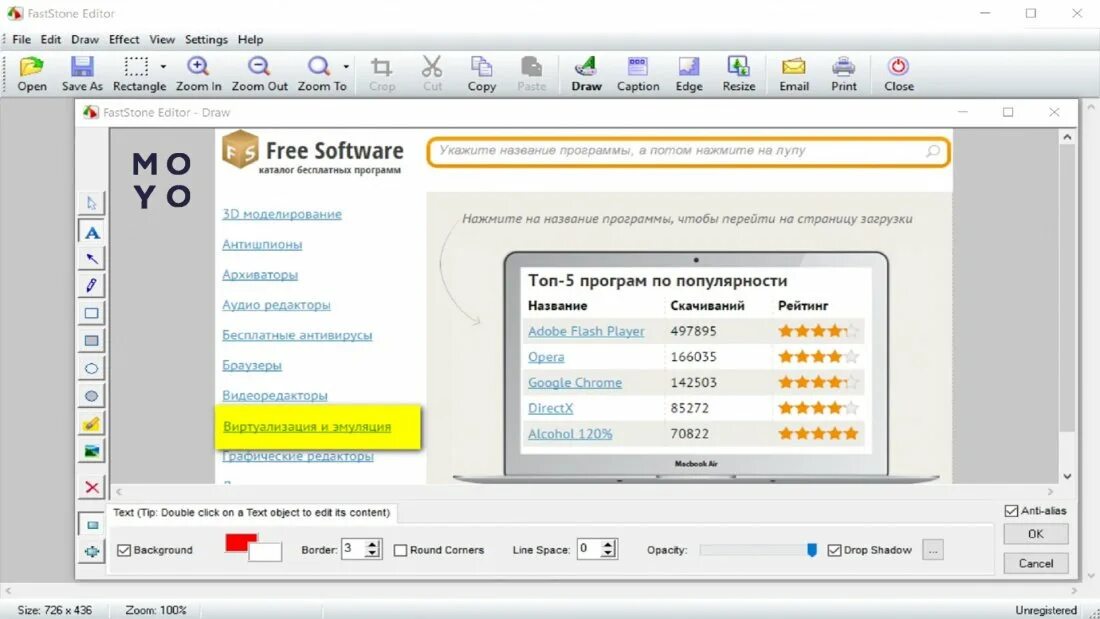Click the Opacity slider handle
The image size is (1100, 619).
[x=812, y=550]
